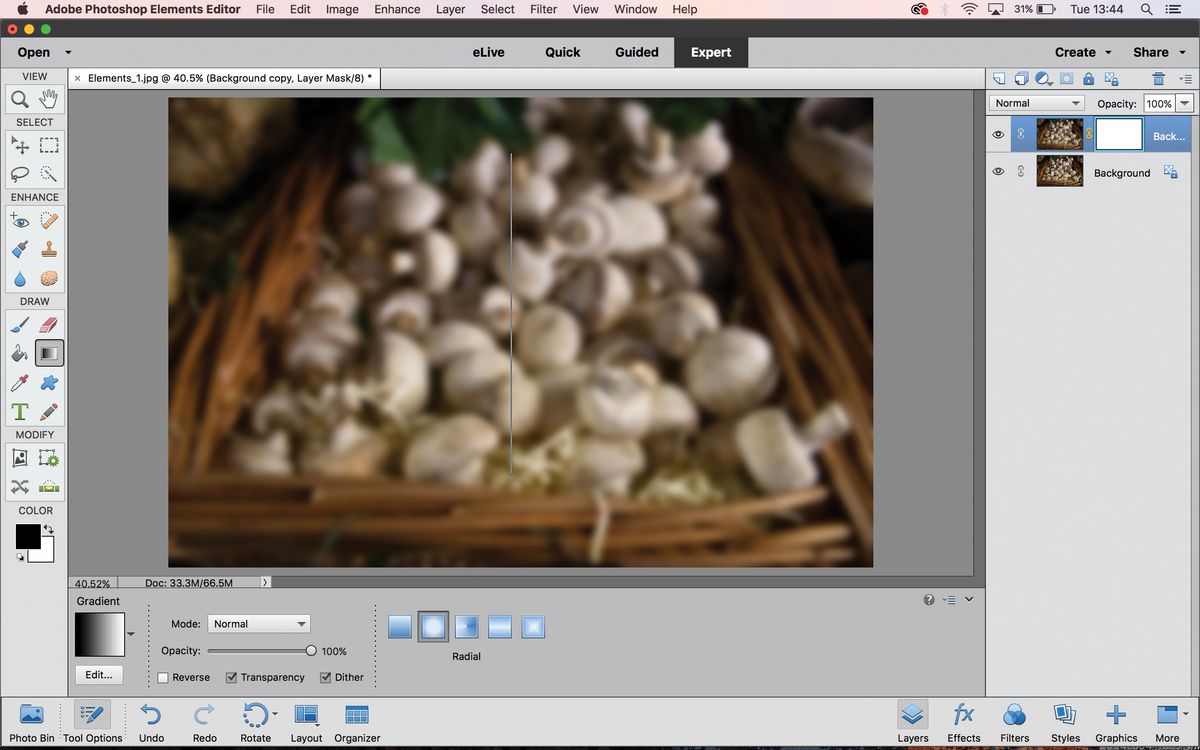This screenshot has height=750, width=1200.
Task: Select the Spot Healing Brush tool
Action: (49, 221)
